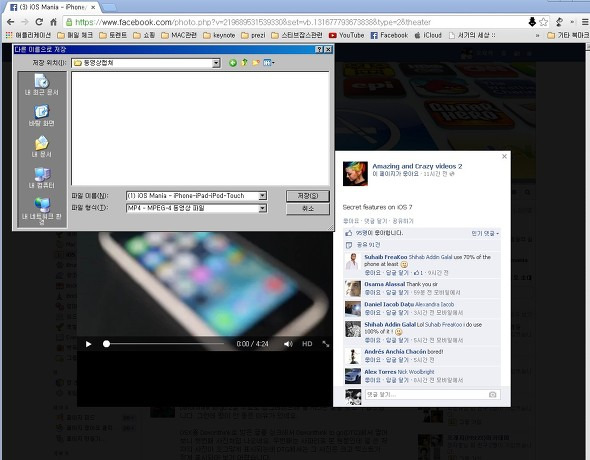Close the photo theater comment panel
The height and width of the screenshot is (460, 590).
(x=505, y=156)
